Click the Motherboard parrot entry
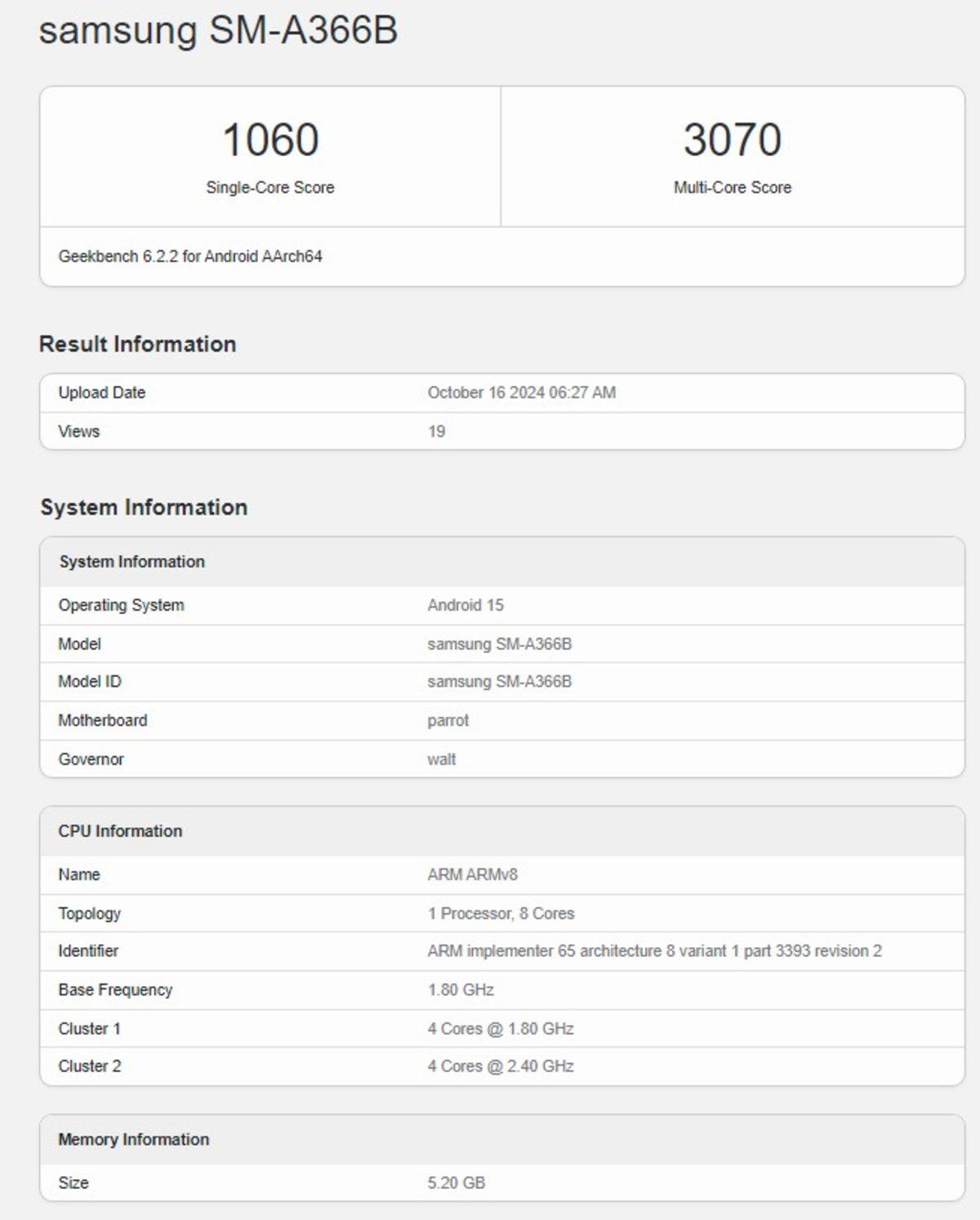 click(x=448, y=720)
